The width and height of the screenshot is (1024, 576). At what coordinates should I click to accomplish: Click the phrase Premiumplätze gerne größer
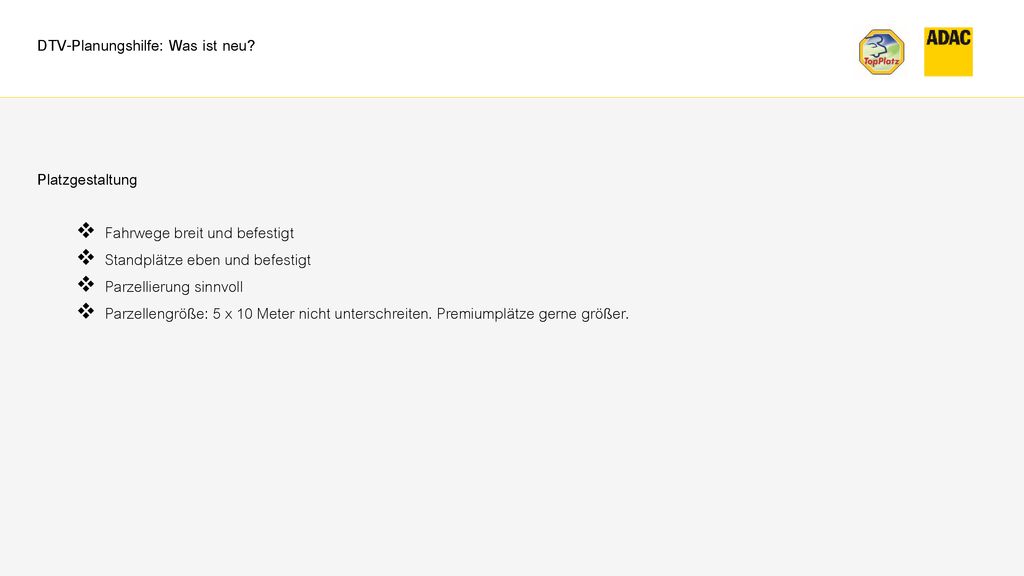[x=533, y=314]
